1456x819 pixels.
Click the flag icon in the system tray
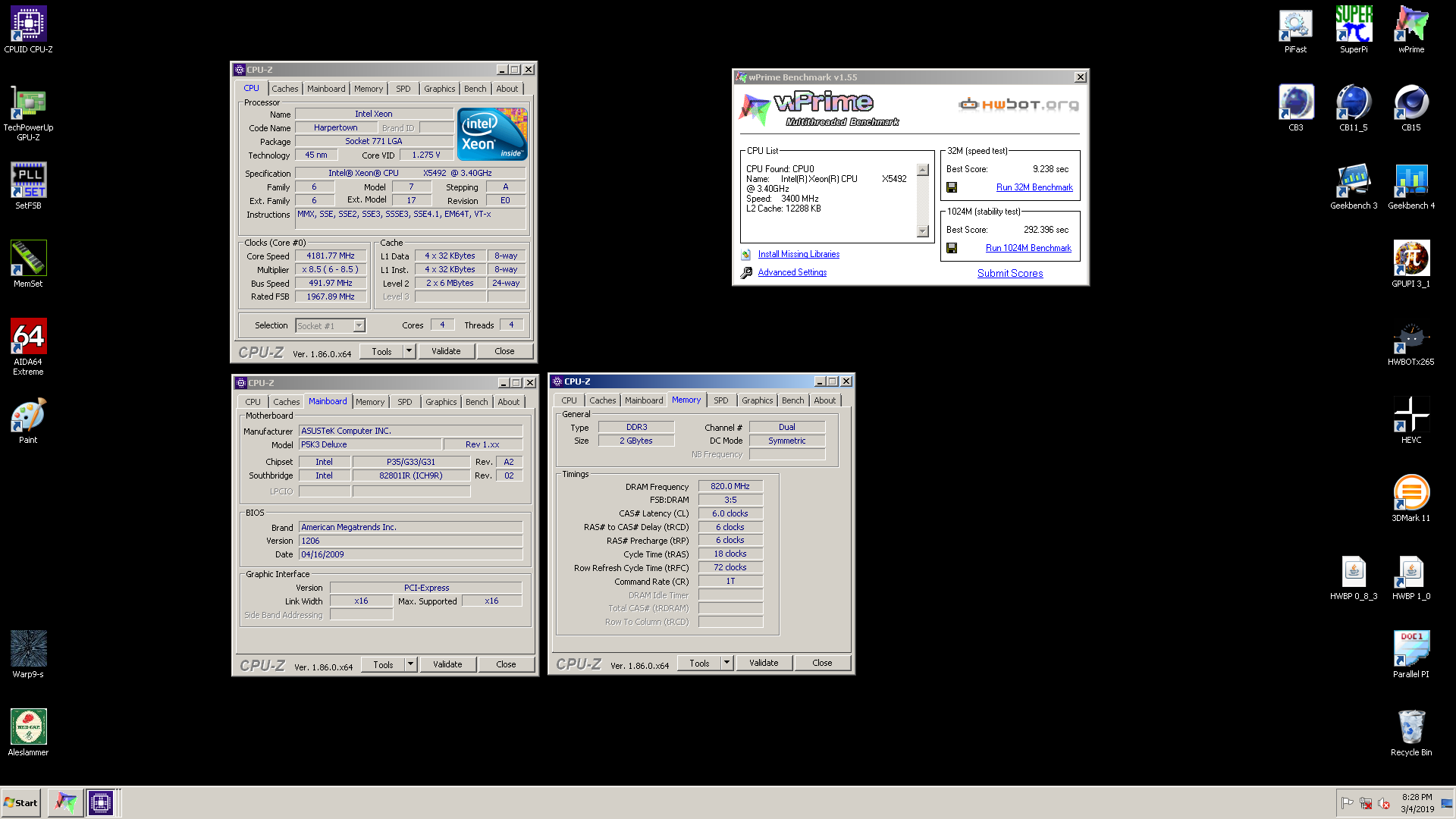pyautogui.click(x=1348, y=803)
